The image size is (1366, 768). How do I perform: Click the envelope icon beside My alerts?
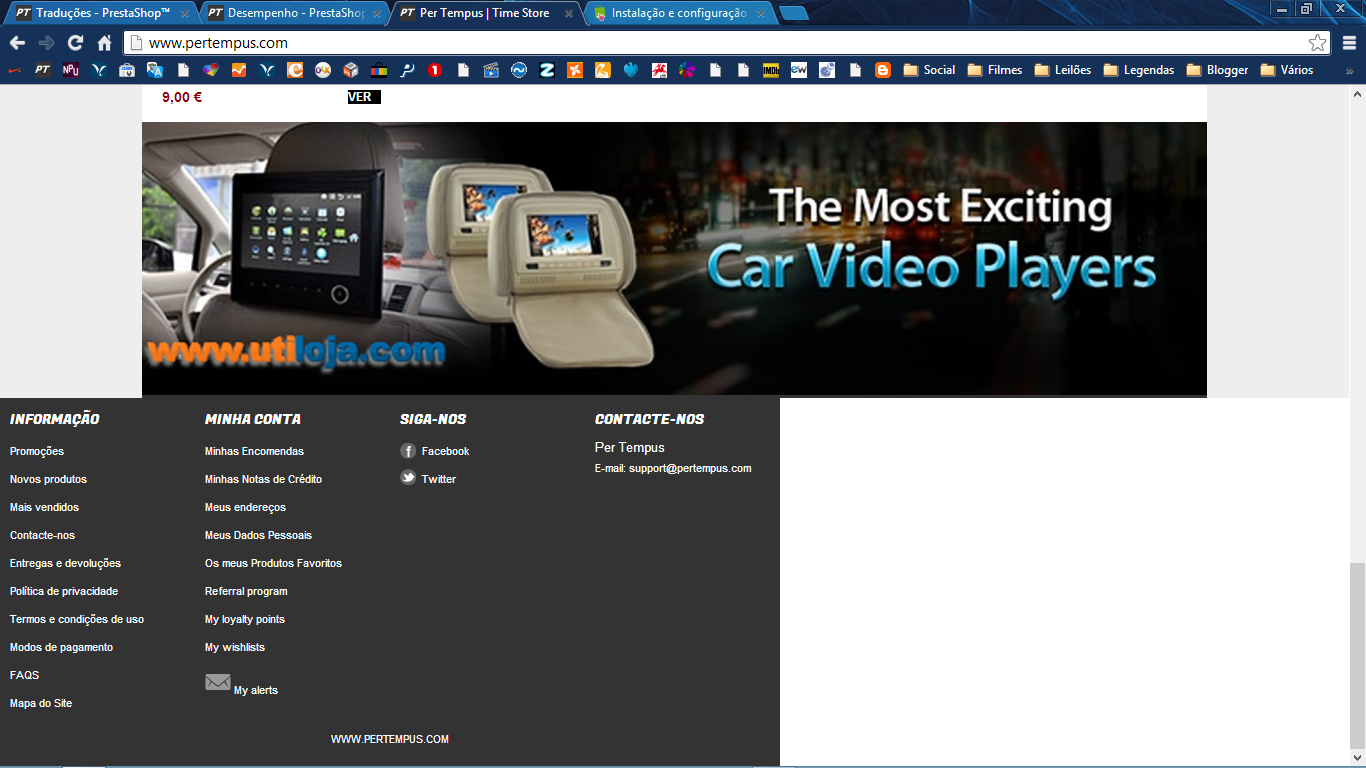pyautogui.click(x=218, y=682)
